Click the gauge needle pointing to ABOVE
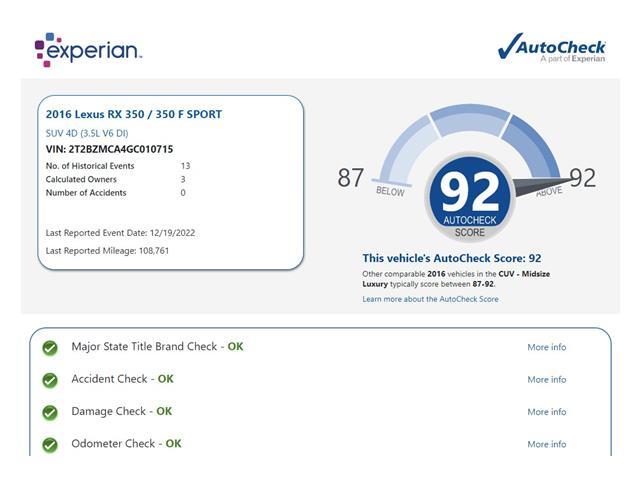This screenshot has height=480, width=640. (541, 186)
